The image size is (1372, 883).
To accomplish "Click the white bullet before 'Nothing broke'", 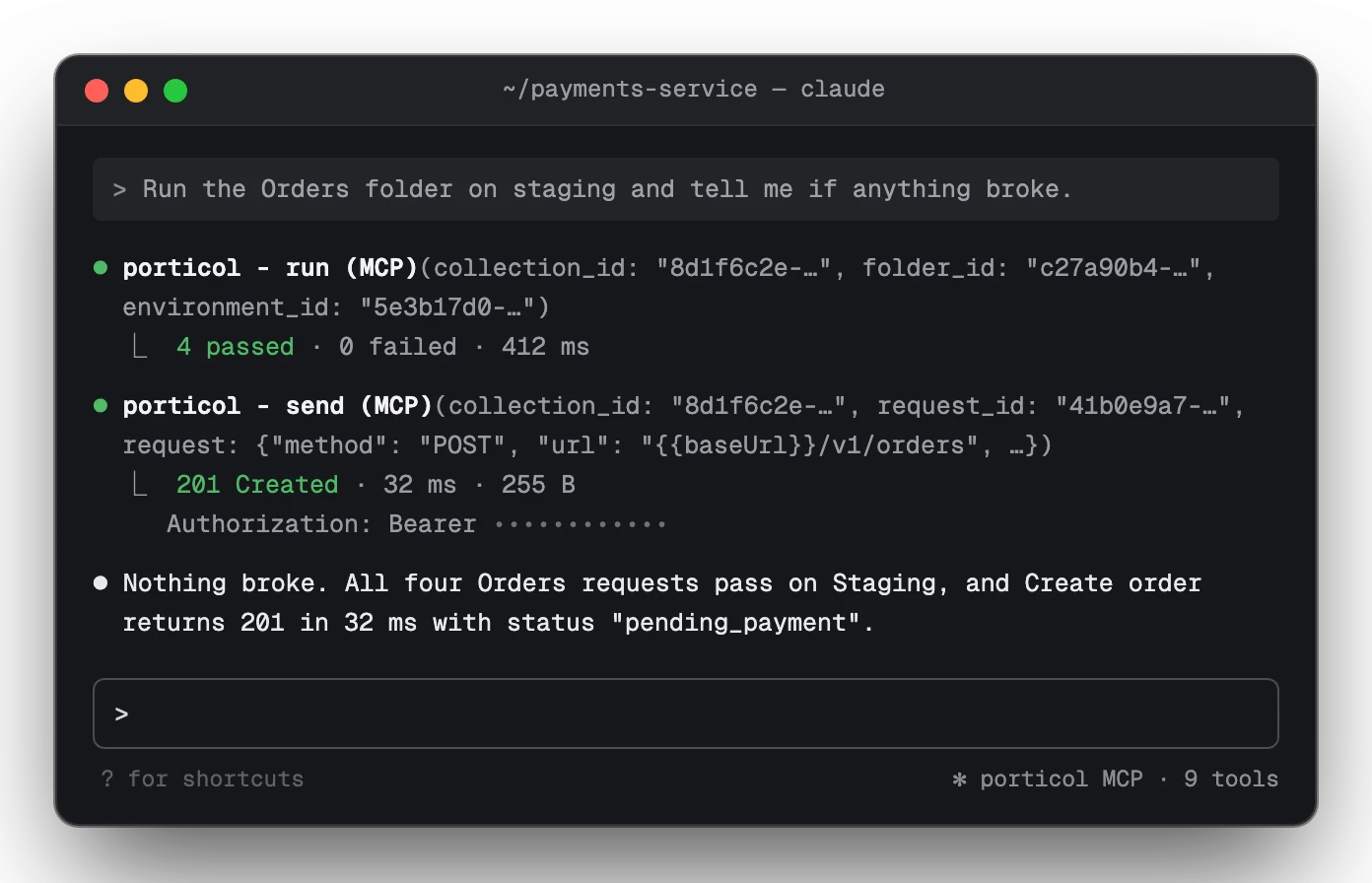I will click(101, 582).
